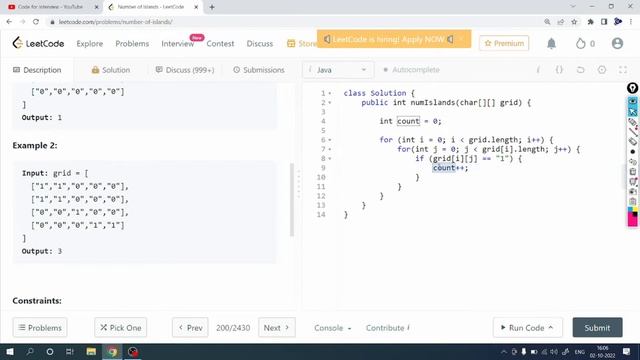Open the Run Code options

tap(527, 327)
